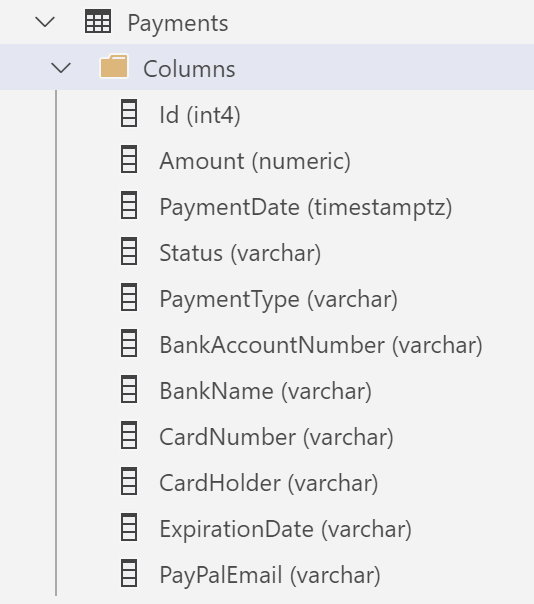Select the "BankName (varchar)" column
The image size is (534, 604).
tap(266, 391)
